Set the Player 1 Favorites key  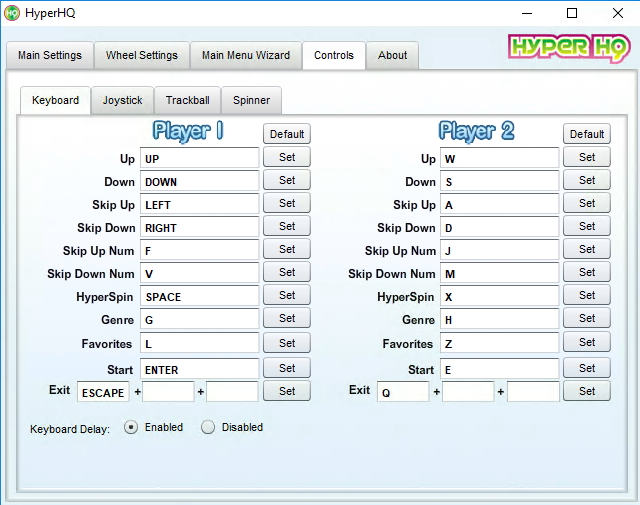pos(287,343)
